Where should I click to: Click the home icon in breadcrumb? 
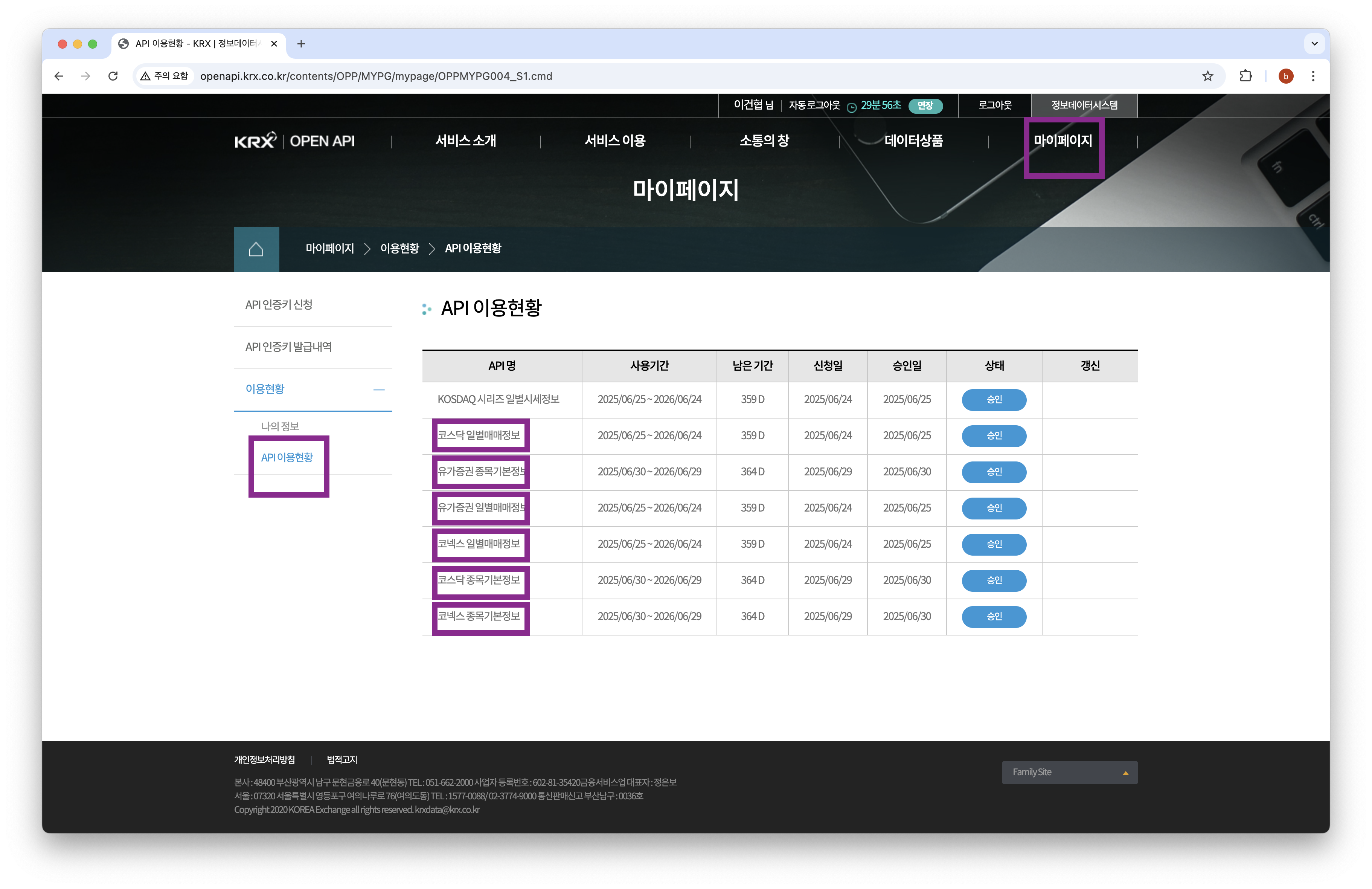tap(256, 249)
